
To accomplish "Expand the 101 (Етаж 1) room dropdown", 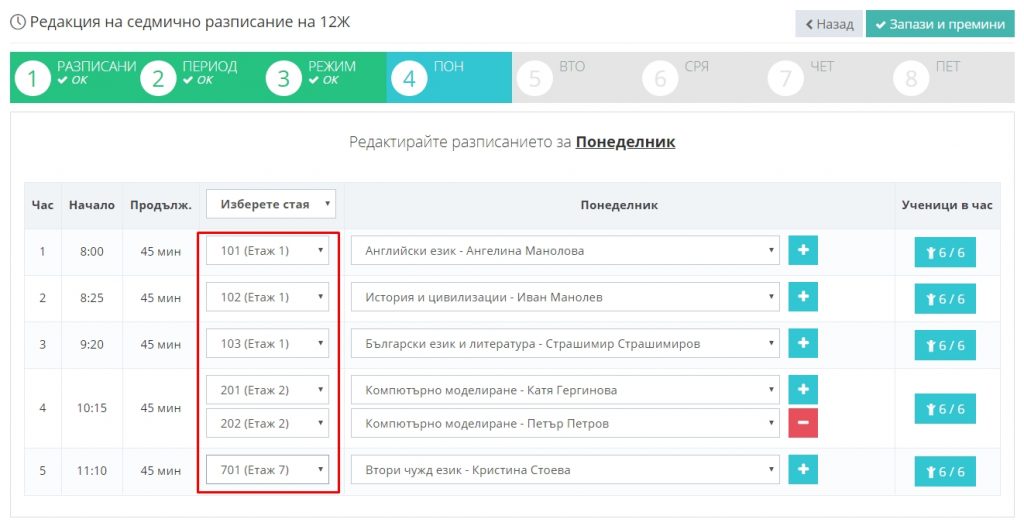I will tap(267, 251).
